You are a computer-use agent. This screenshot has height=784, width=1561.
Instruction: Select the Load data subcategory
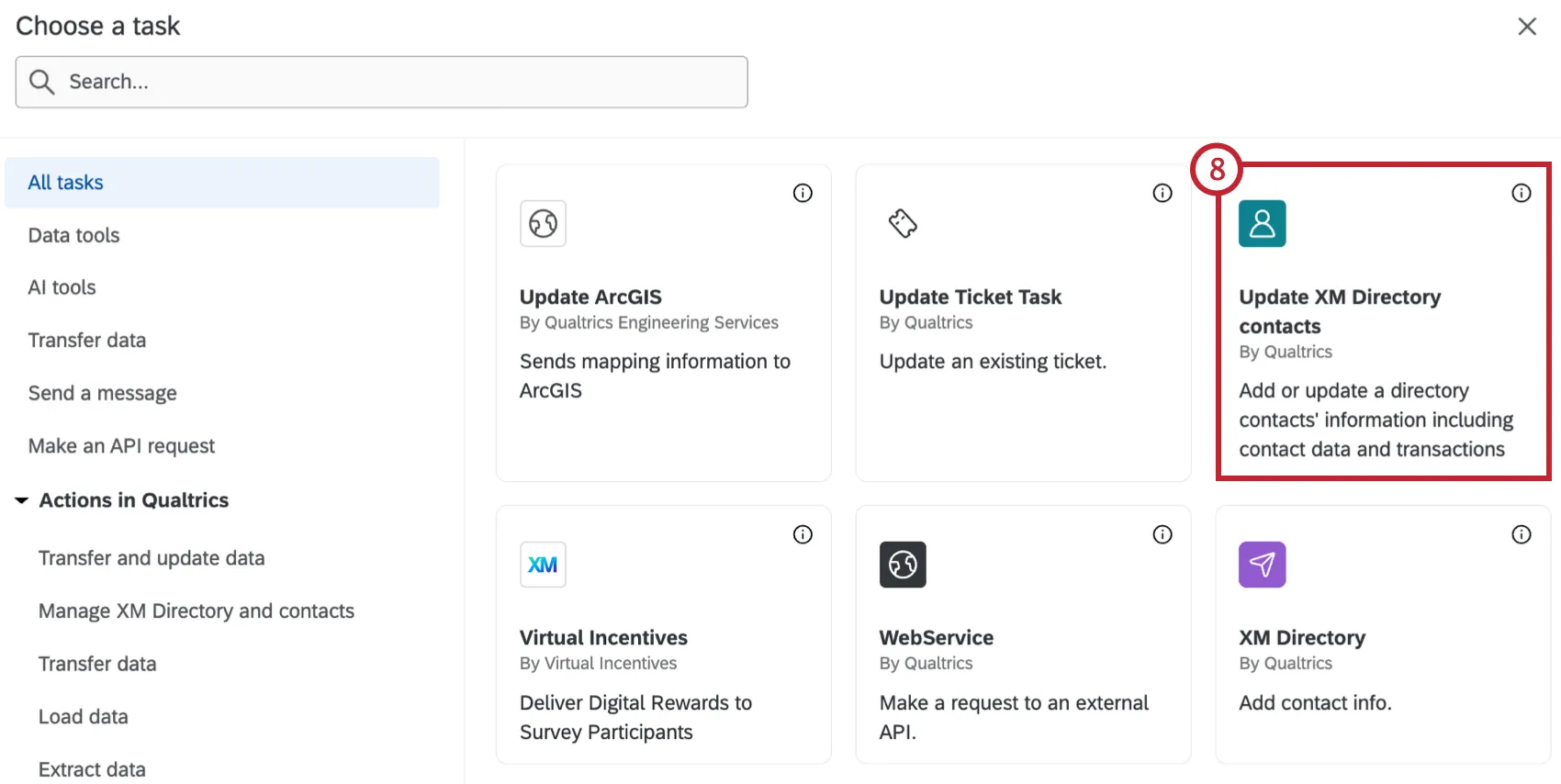(84, 717)
